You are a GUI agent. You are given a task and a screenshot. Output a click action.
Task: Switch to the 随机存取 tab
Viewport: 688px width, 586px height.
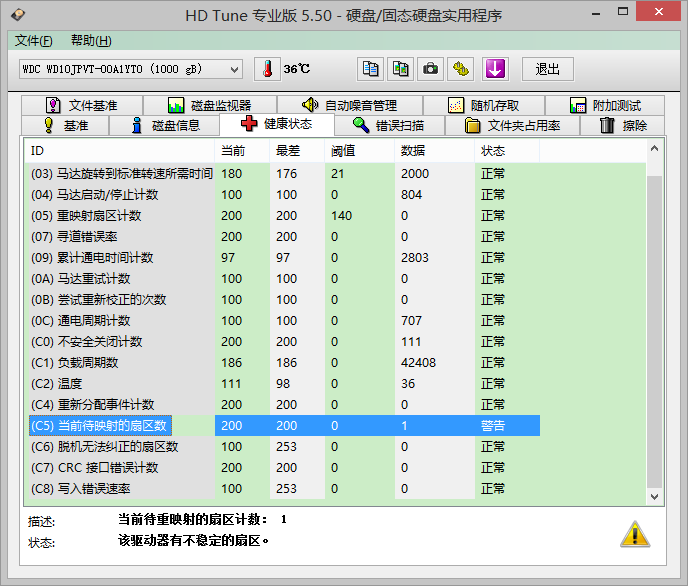click(x=484, y=106)
